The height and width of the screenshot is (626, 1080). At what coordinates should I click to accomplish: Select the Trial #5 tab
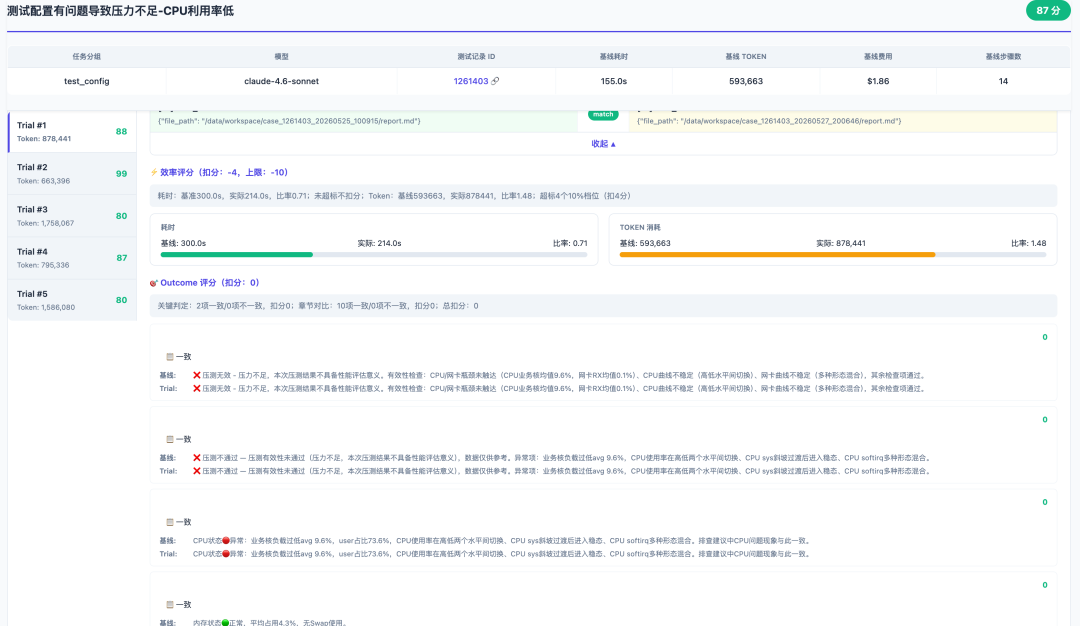click(x=72, y=300)
